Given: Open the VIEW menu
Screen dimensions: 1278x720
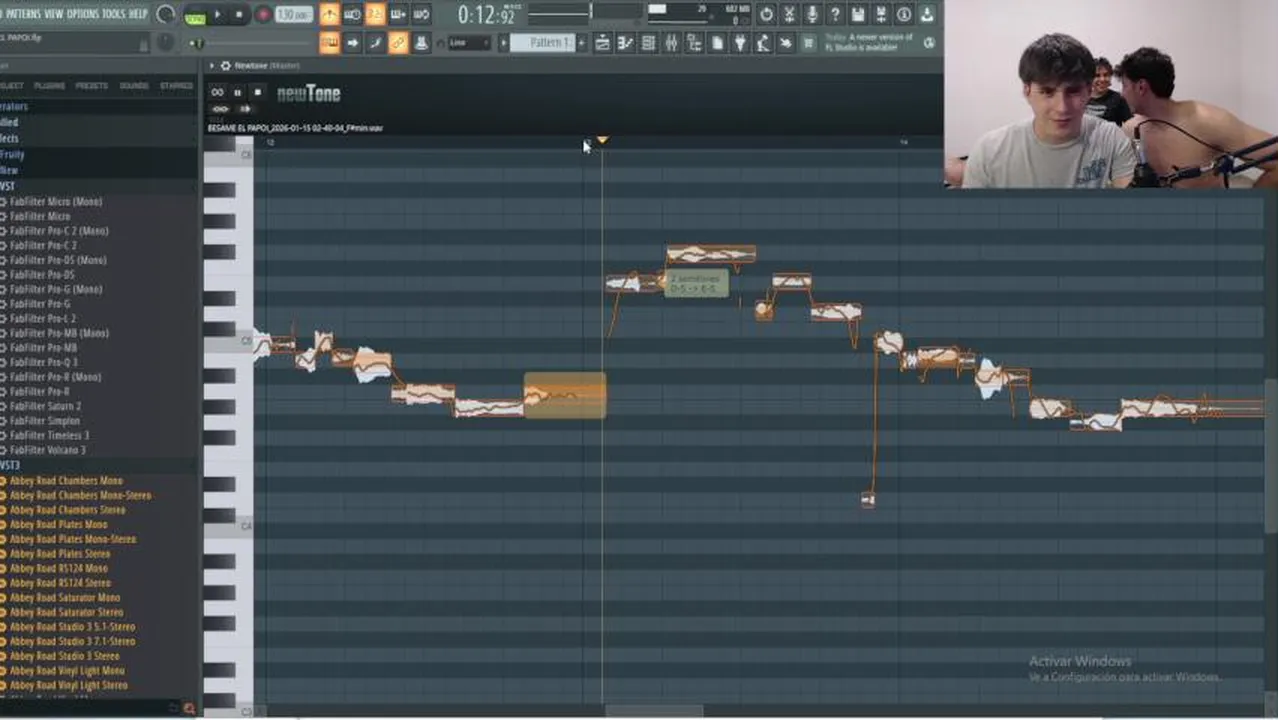Looking at the screenshot, I should [x=54, y=14].
